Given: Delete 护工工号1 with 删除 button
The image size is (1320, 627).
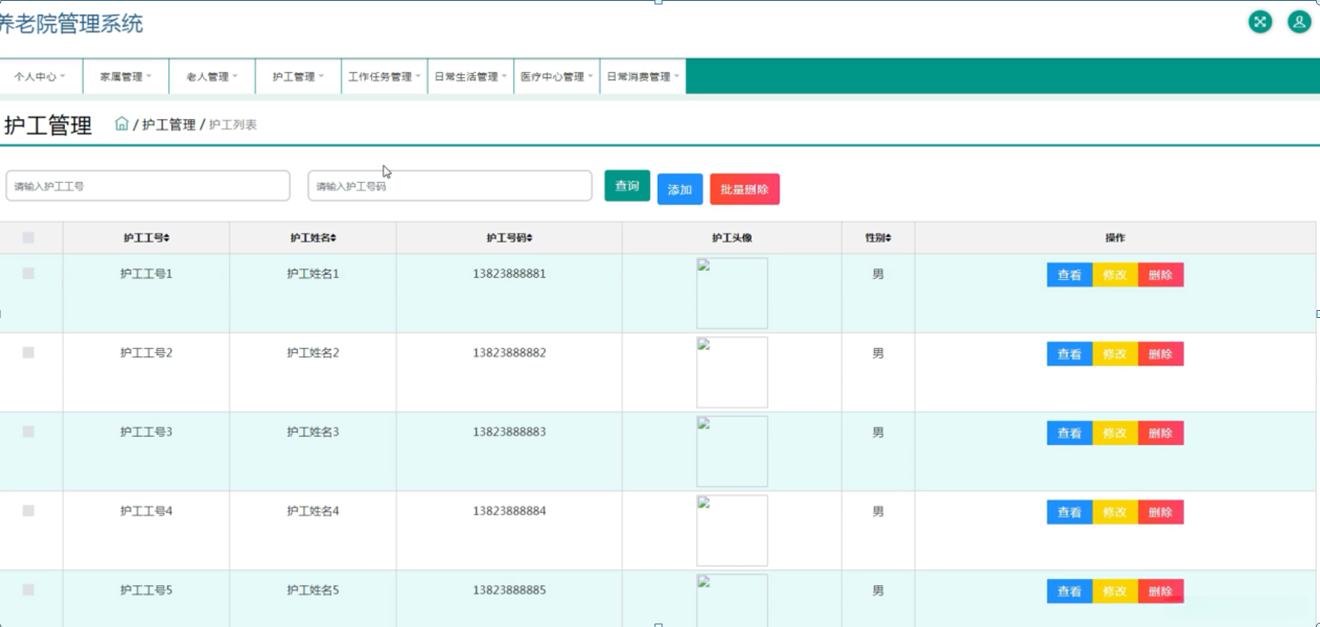Looking at the screenshot, I should point(1161,275).
